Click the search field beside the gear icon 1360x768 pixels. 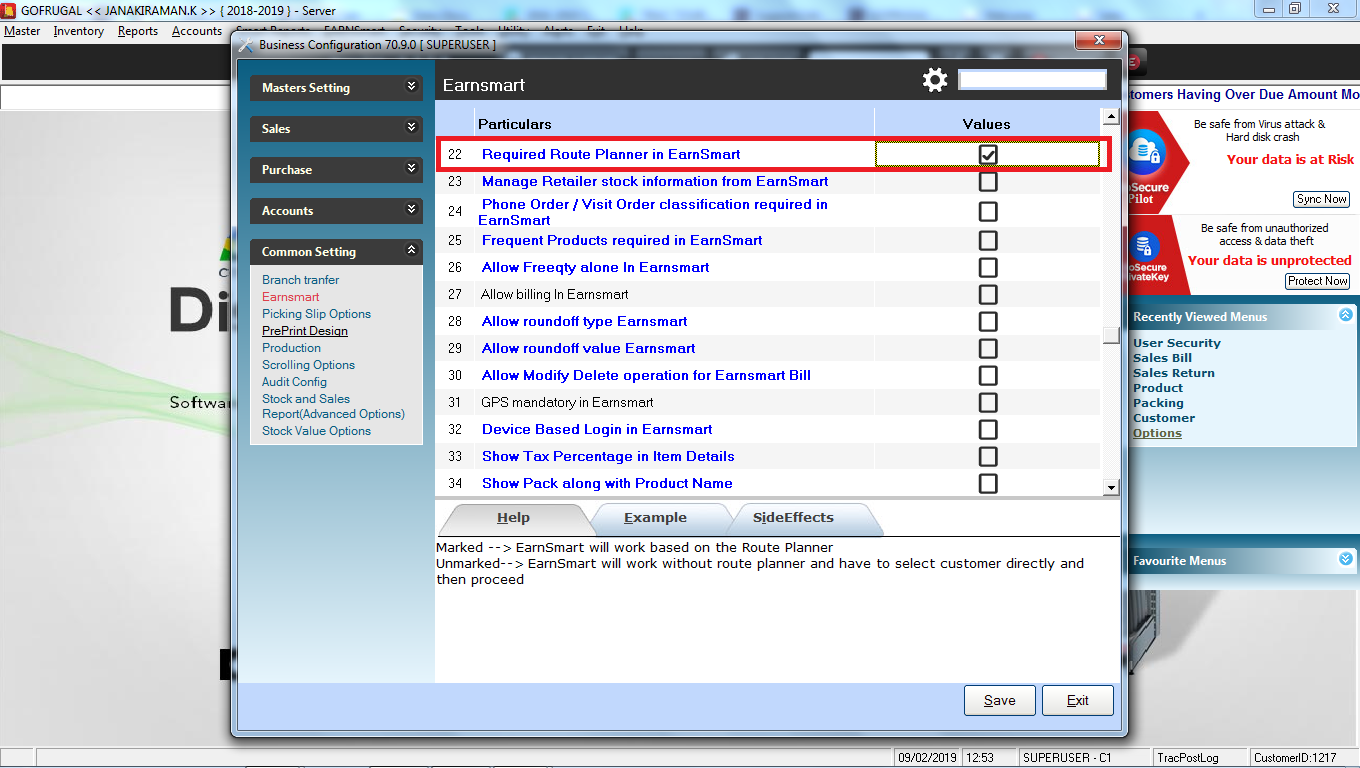[1033, 80]
